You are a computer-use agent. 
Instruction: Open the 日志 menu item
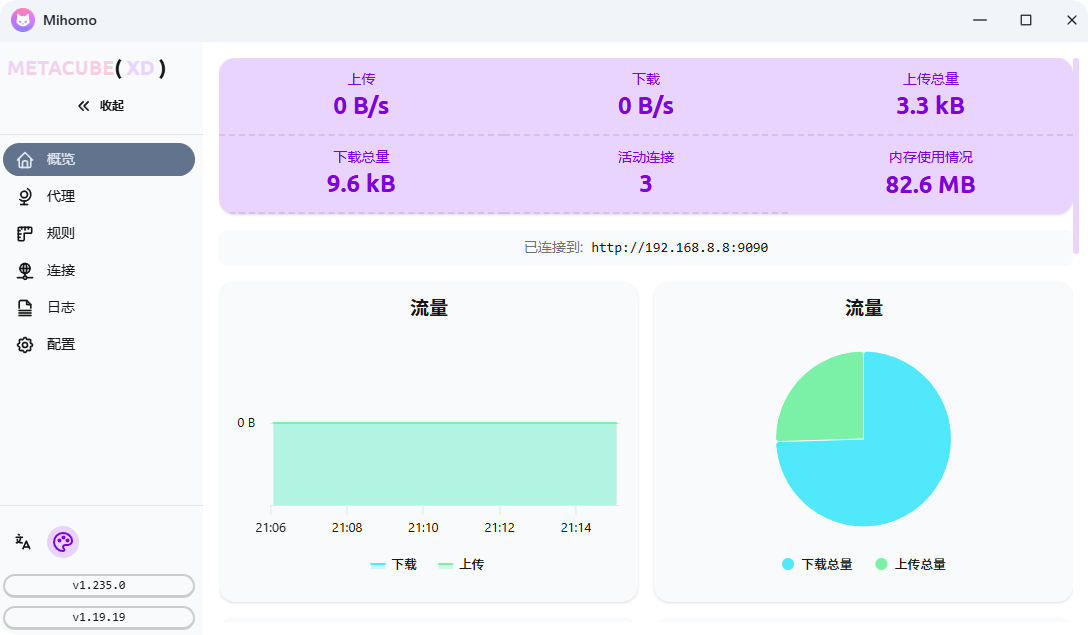click(60, 307)
